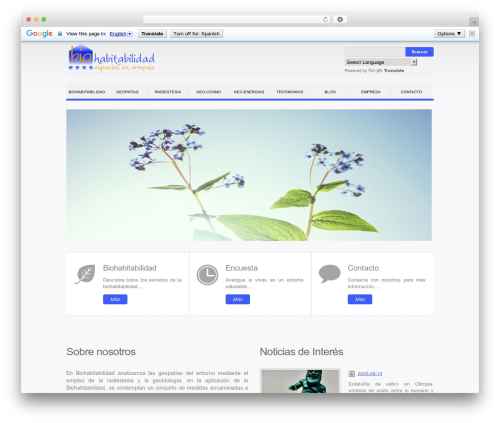
Task: Click the clock icon for Encuesta
Action: (207, 275)
